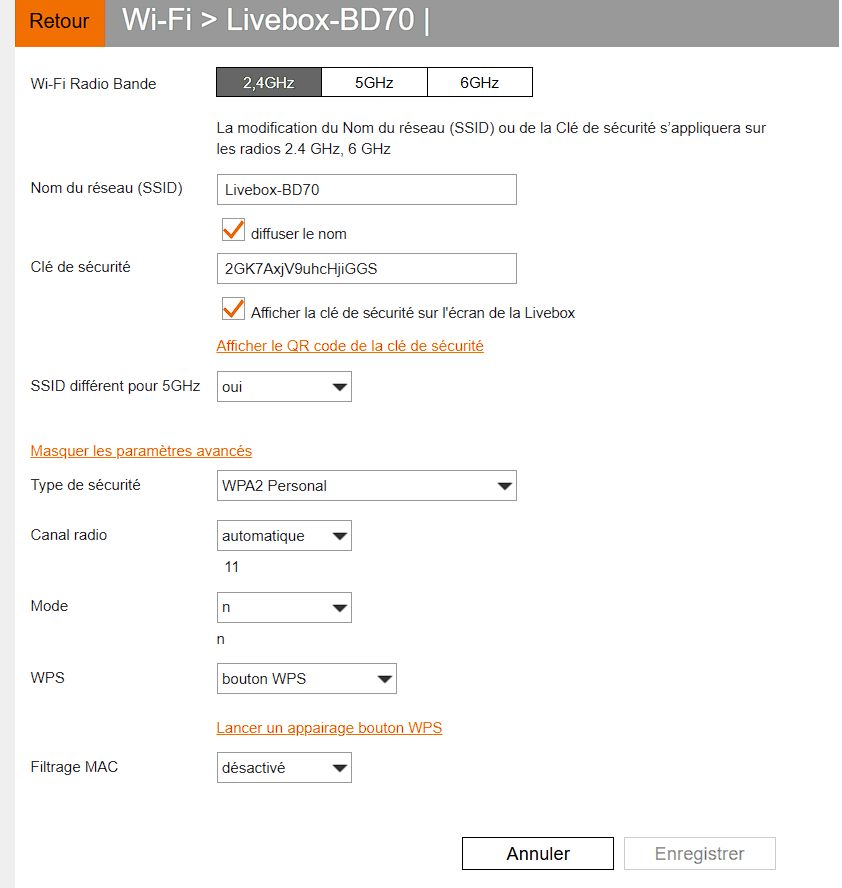Open the Canal radio dropdown
This screenshot has height=888, width=842.
click(284, 536)
